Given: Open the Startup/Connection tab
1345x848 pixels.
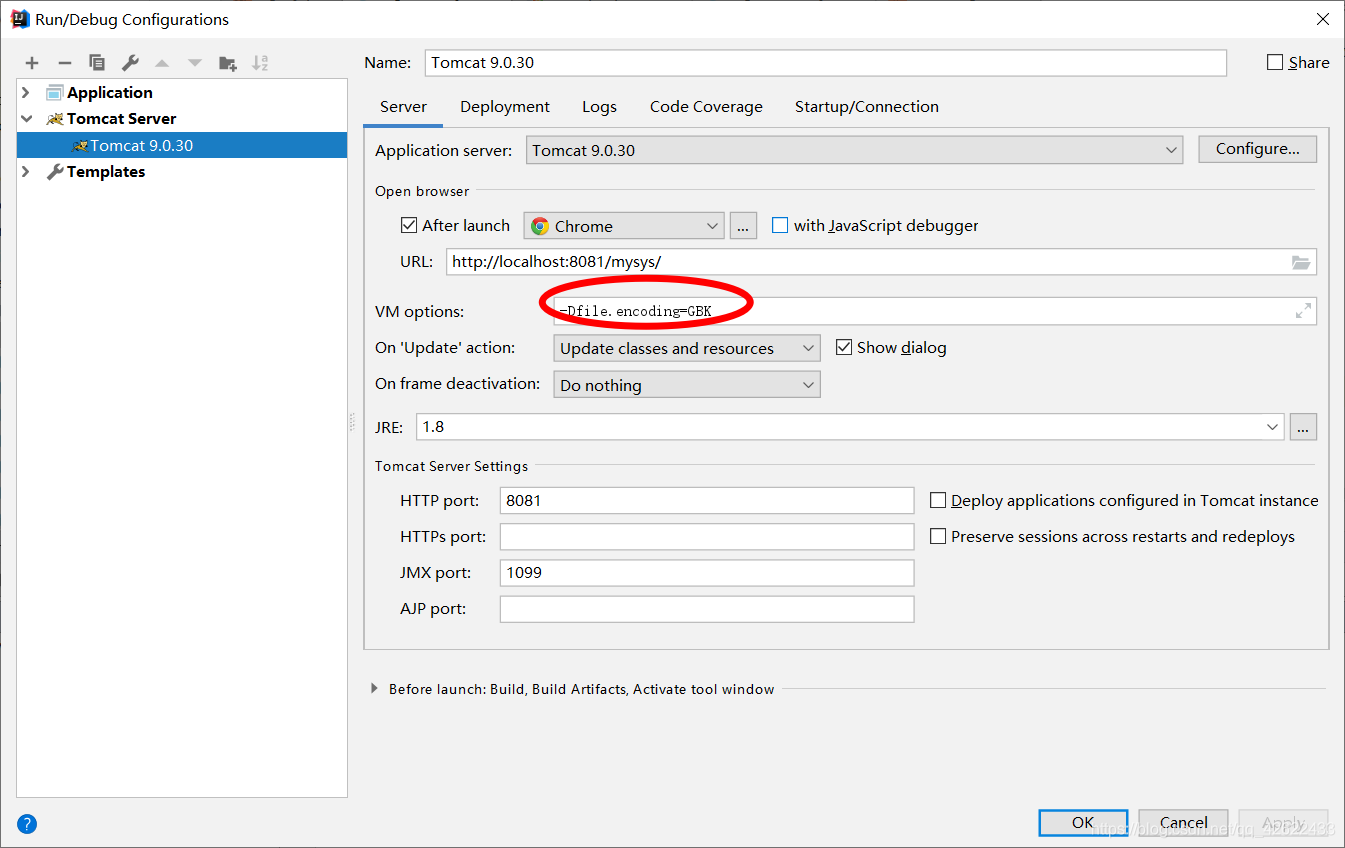Looking at the screenshot, I should [x=867, y=107].
